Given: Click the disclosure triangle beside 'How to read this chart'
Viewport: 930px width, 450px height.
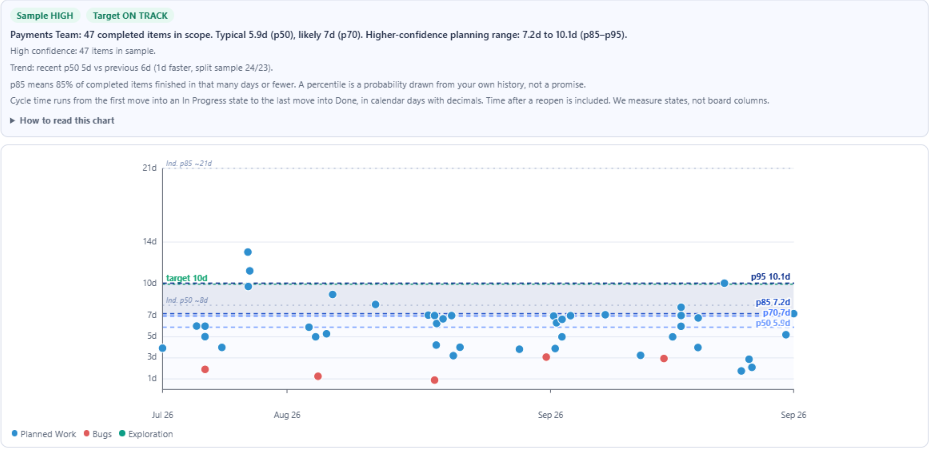Looking at the screenshot, I should click(x=13, y=120).
